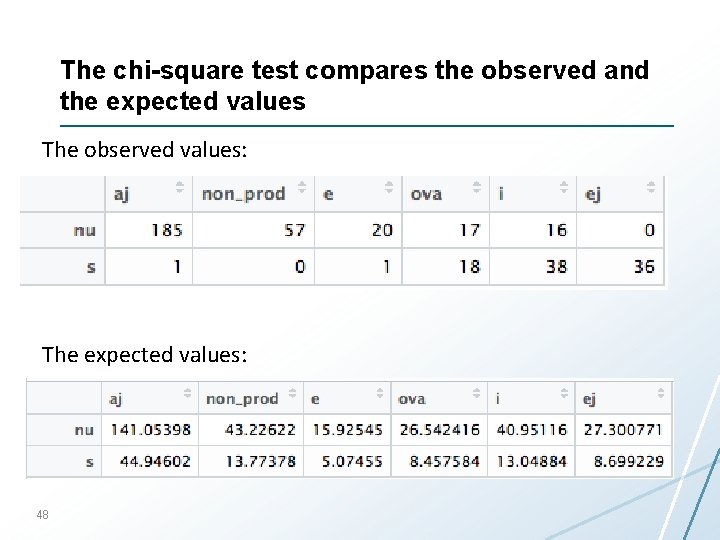Click 's' row label in observed table
The height and width of the screenshot is (540, 720).
91,267
